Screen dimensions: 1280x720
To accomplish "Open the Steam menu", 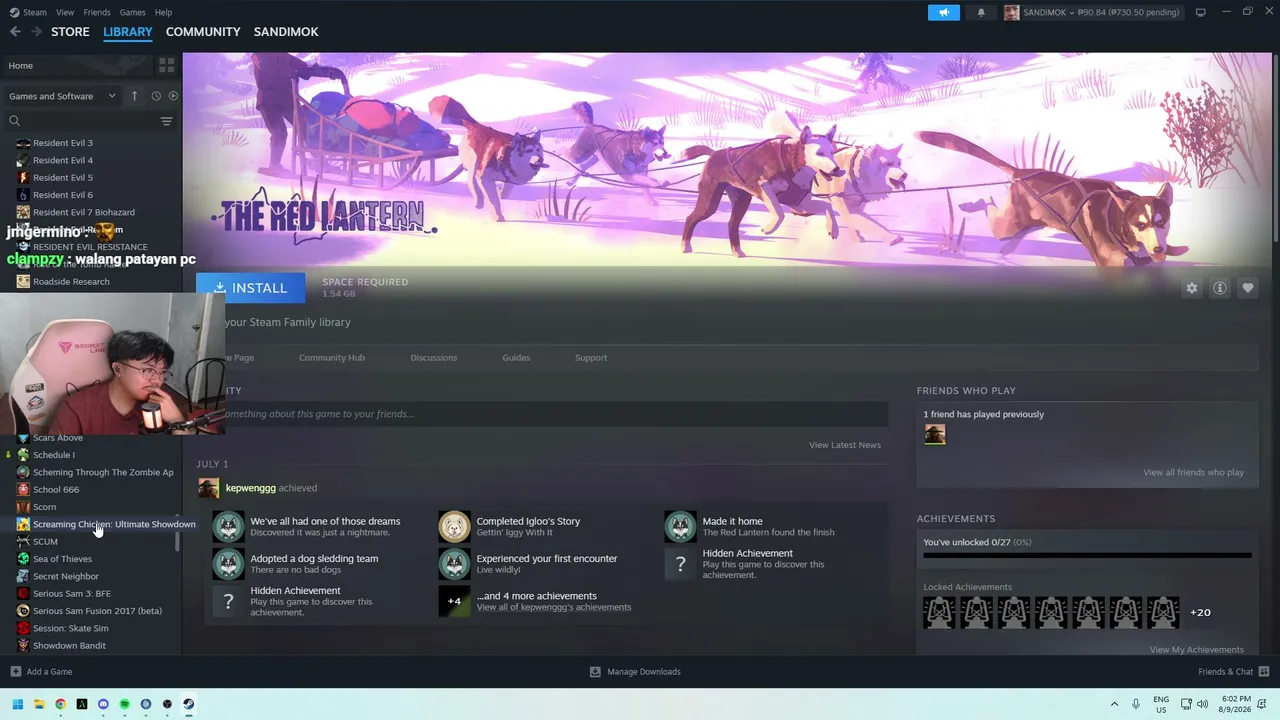I will coord(35,12).
